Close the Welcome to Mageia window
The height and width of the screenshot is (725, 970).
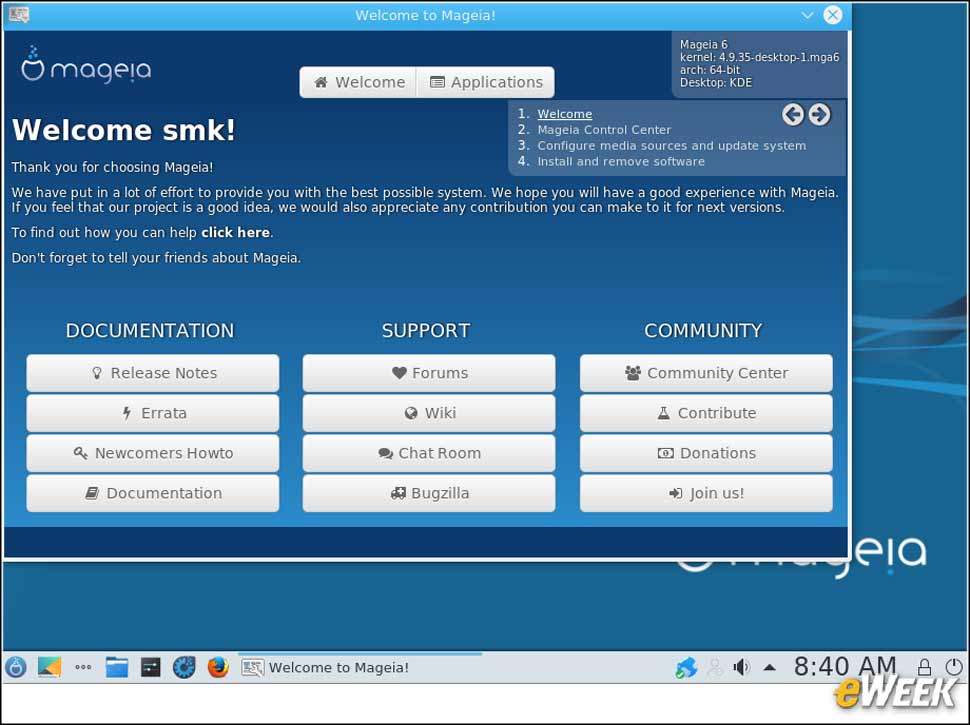tap(833, 15)
